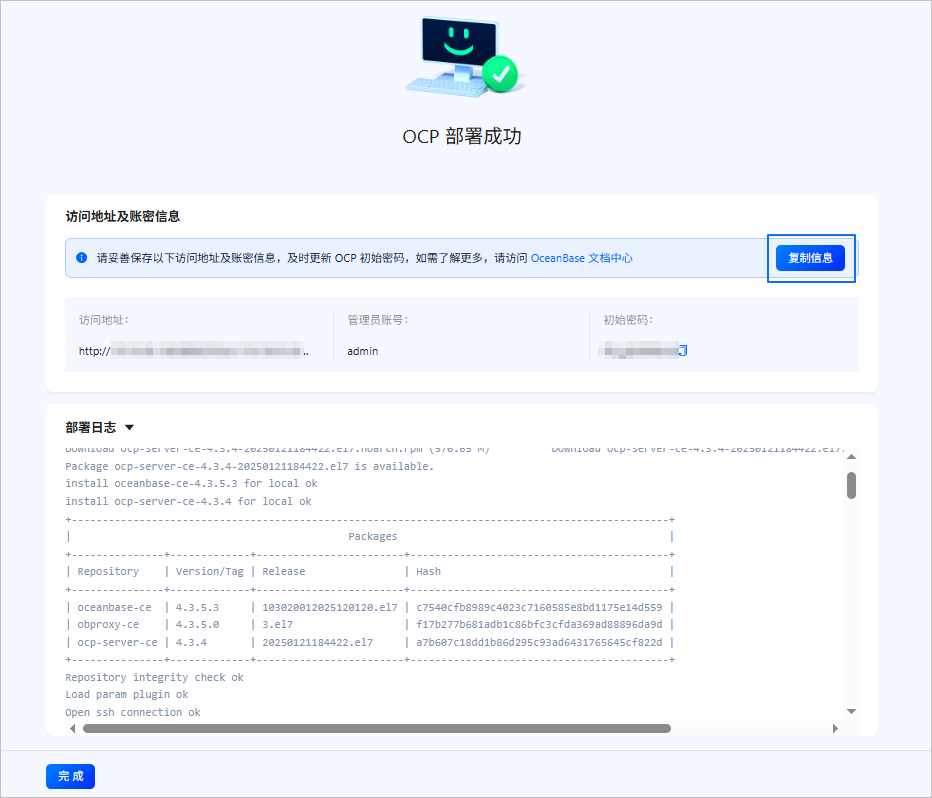This screenshot has width=932, height=798.
Task: Open the OceanBase 文档中心 link
Action: click(x=581, y=258)
